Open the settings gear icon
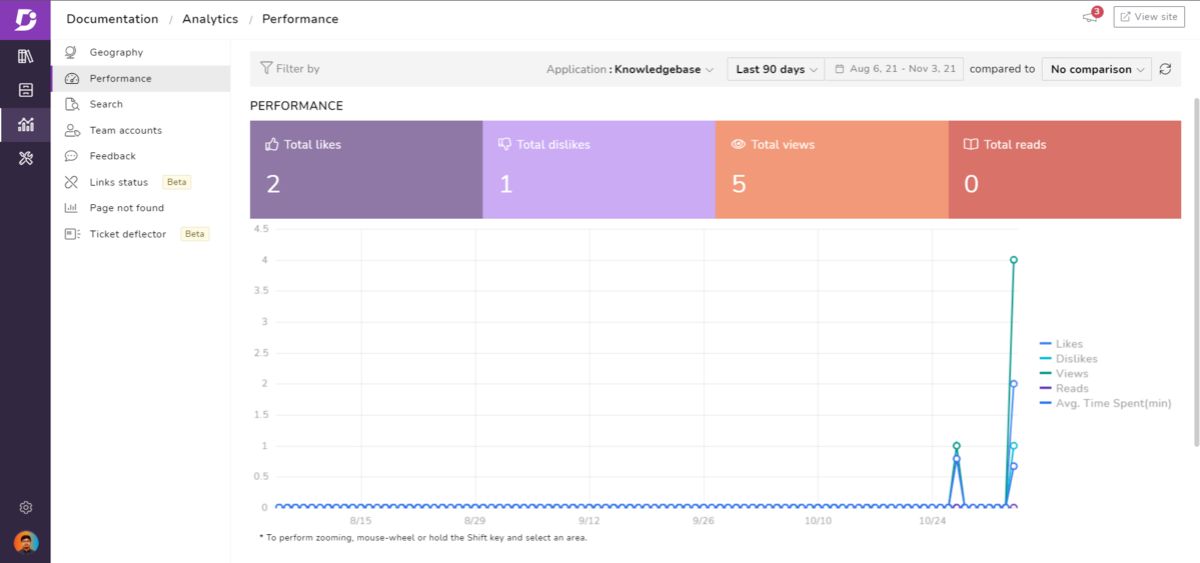This screenshot has height=563, width=1200. [26, 508]
